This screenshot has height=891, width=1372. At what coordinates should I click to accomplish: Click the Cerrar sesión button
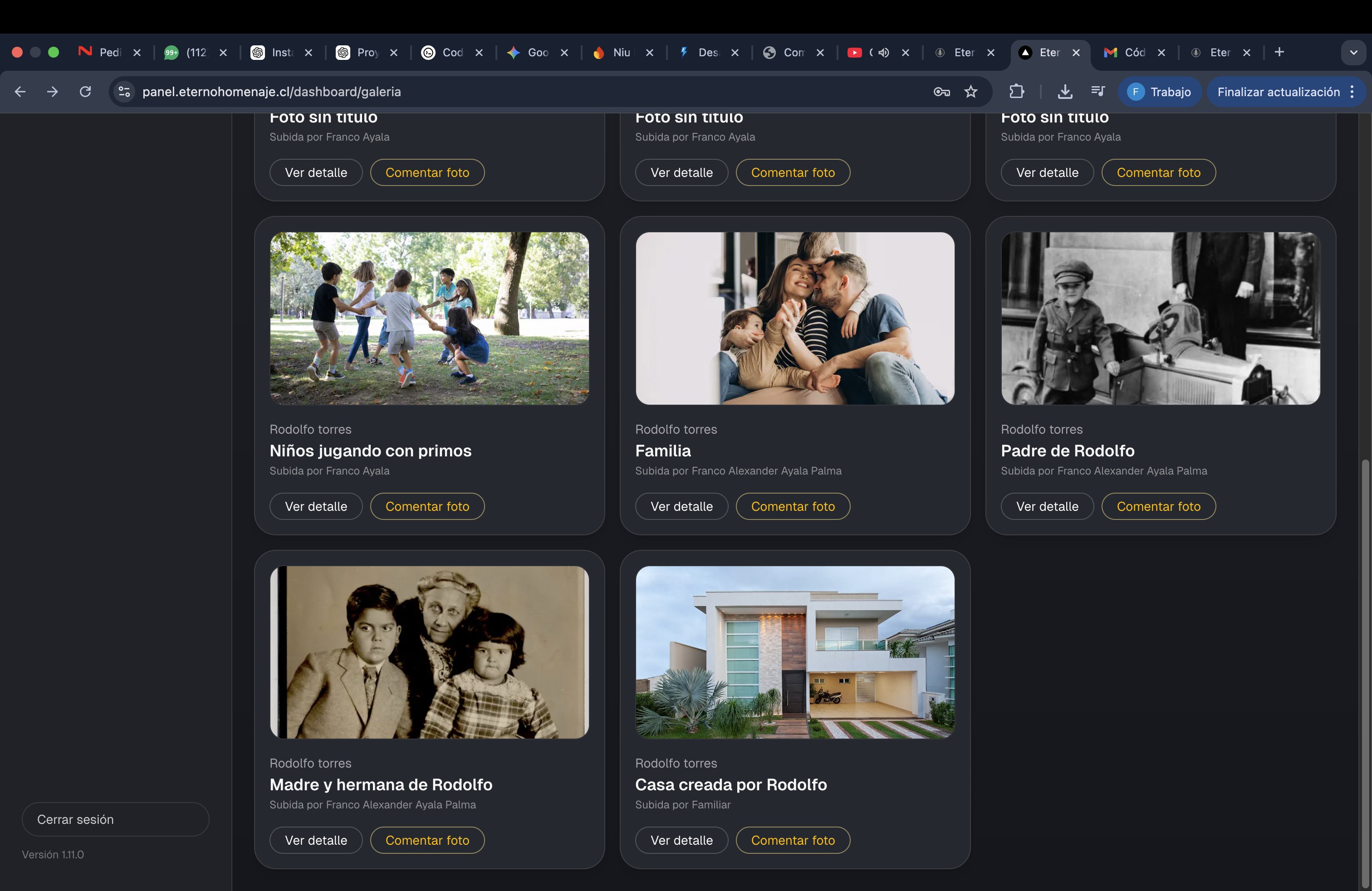click(115, 819)
